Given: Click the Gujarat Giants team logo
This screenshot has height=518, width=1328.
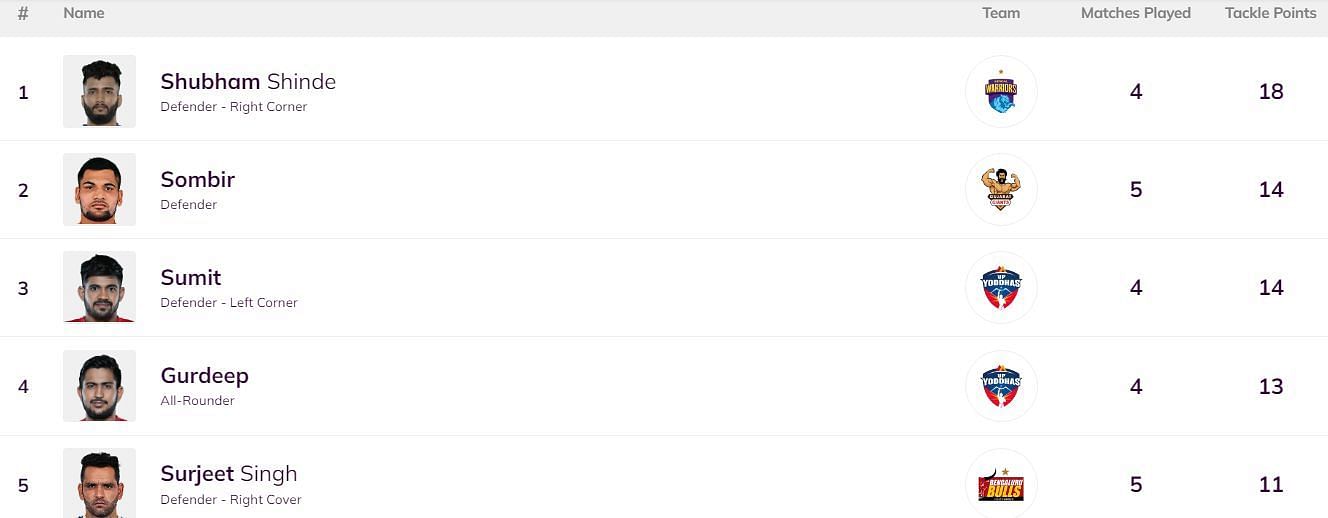Looking at the screenshot, I should [1001, 190].
